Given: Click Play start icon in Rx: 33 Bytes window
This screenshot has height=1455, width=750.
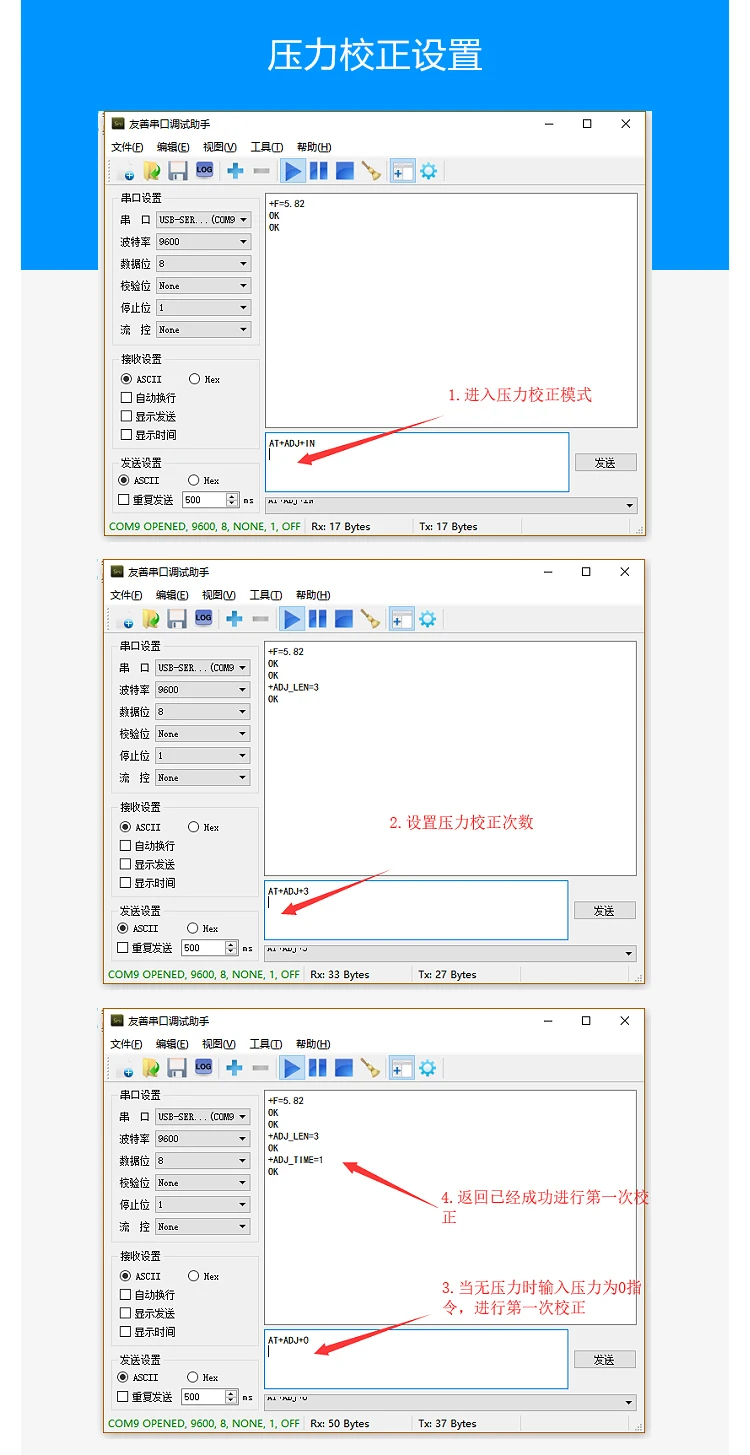Looking at the screenshot, I should pos(292,619).
